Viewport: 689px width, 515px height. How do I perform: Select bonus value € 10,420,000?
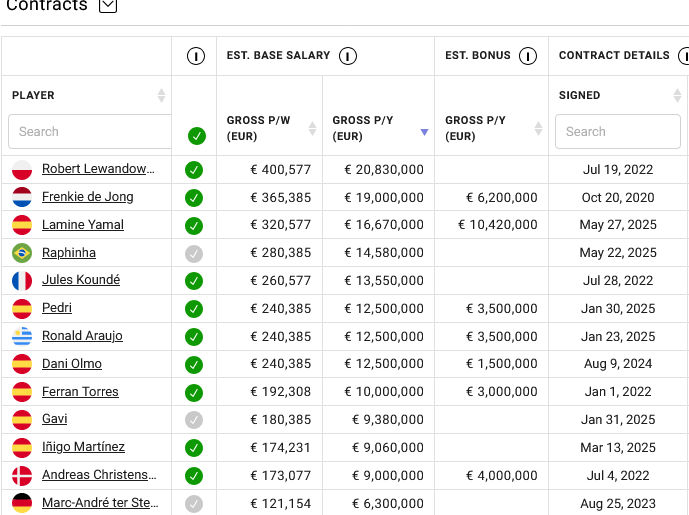497,225
